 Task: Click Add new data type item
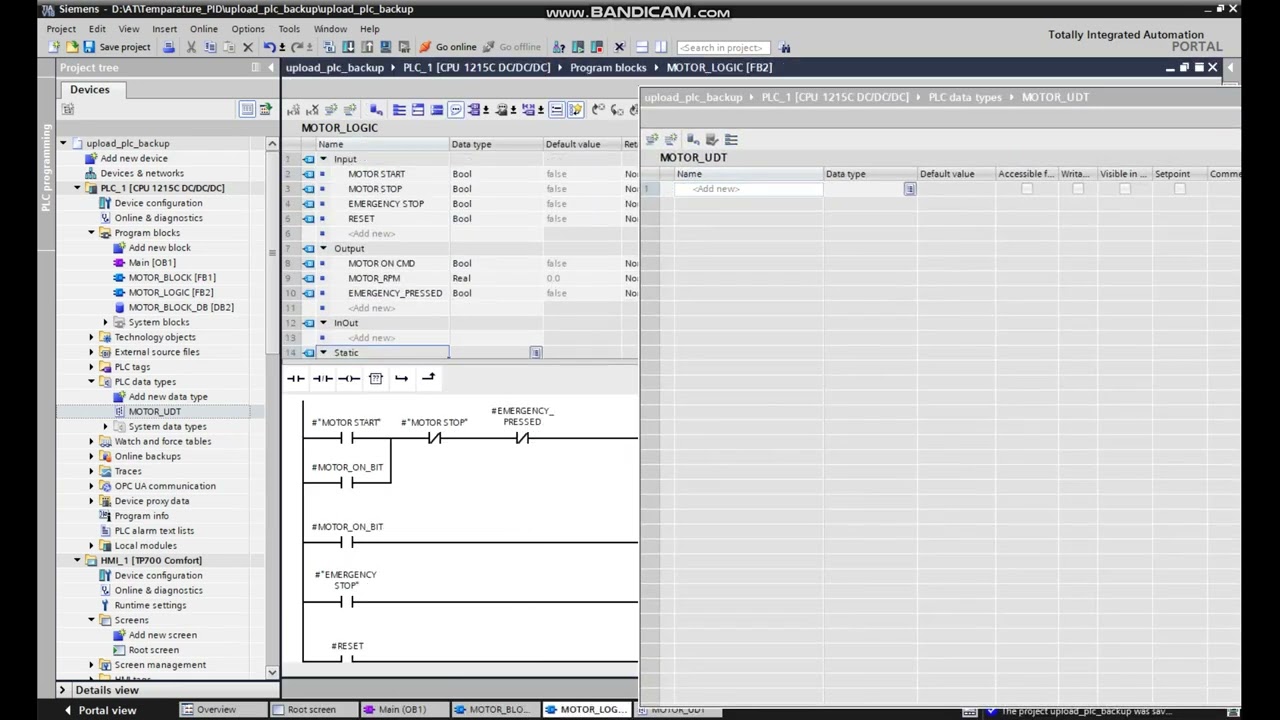(x=168, y=397)
